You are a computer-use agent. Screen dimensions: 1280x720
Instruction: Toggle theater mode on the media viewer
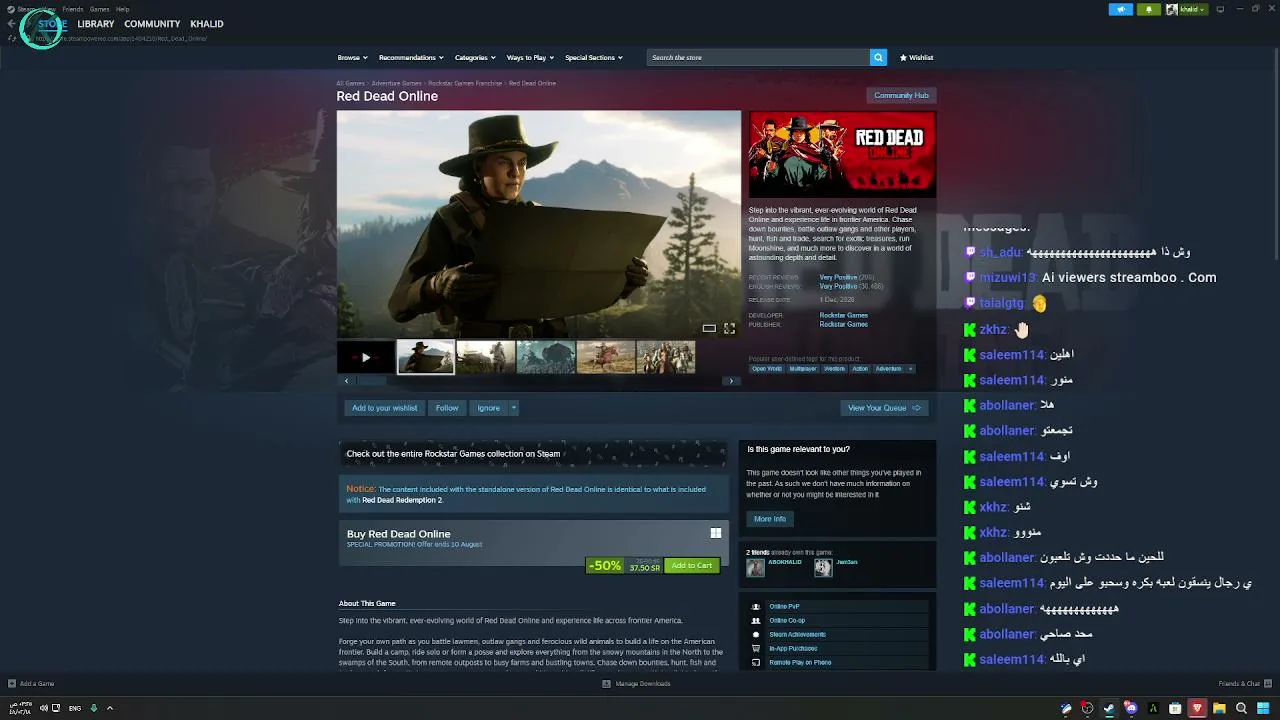[709, 328]
